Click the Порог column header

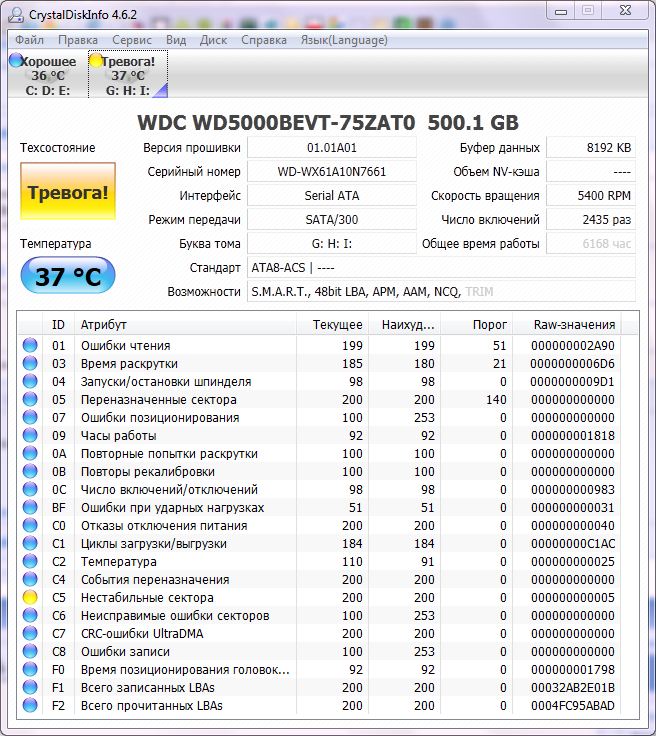pyautogui.click(x=477, y=324)
